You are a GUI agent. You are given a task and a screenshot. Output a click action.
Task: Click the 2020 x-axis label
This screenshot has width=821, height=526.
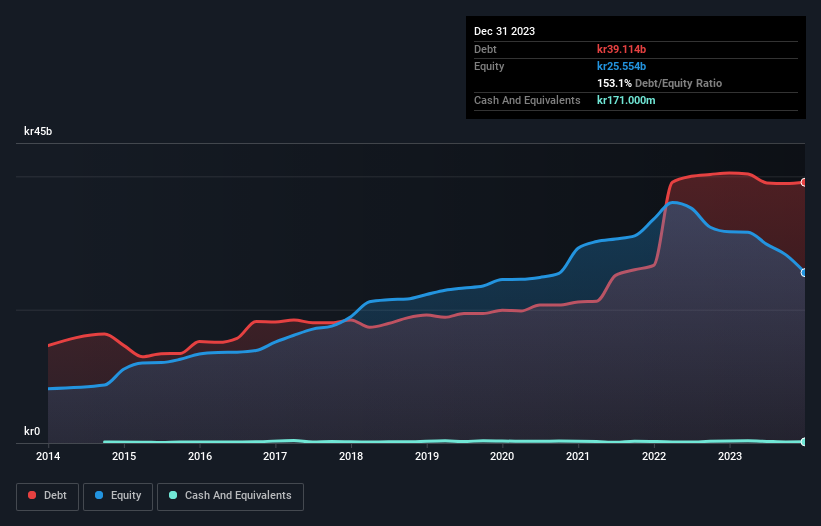[502, 456]
